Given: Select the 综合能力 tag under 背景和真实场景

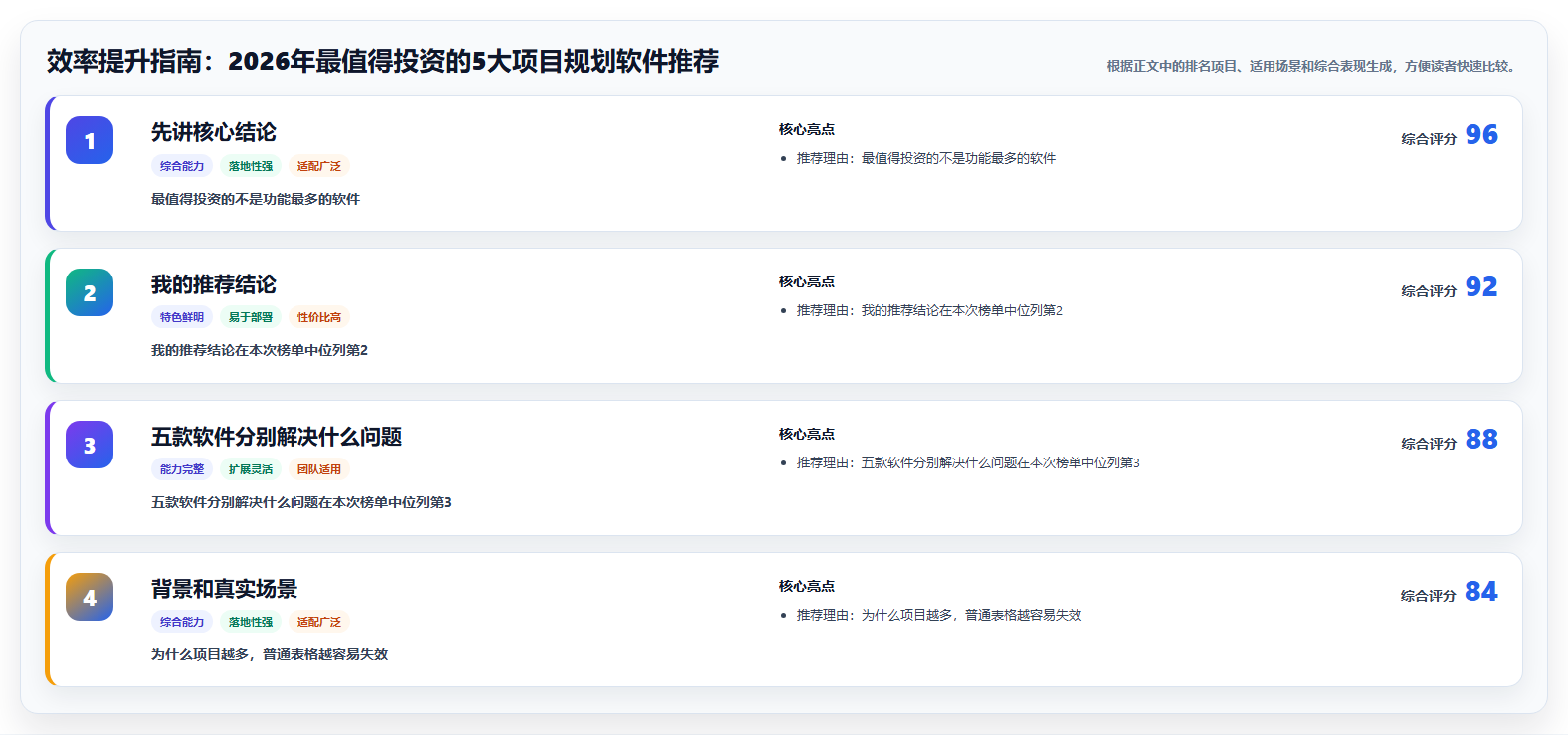Looking at the screenshot, I should 182,622.
